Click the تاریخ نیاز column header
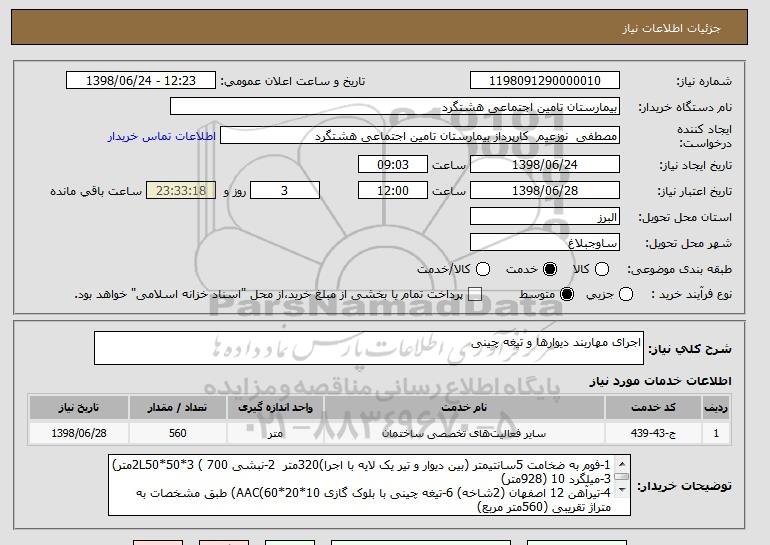 79,408
